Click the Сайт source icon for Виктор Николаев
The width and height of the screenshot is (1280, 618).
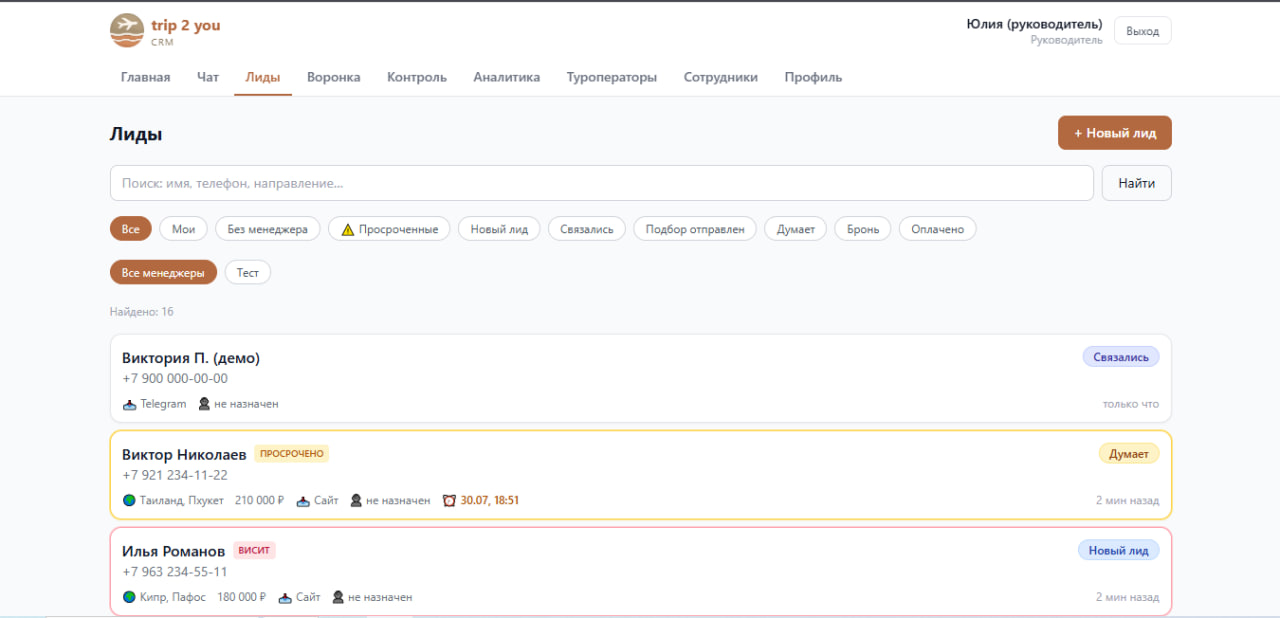303,500
